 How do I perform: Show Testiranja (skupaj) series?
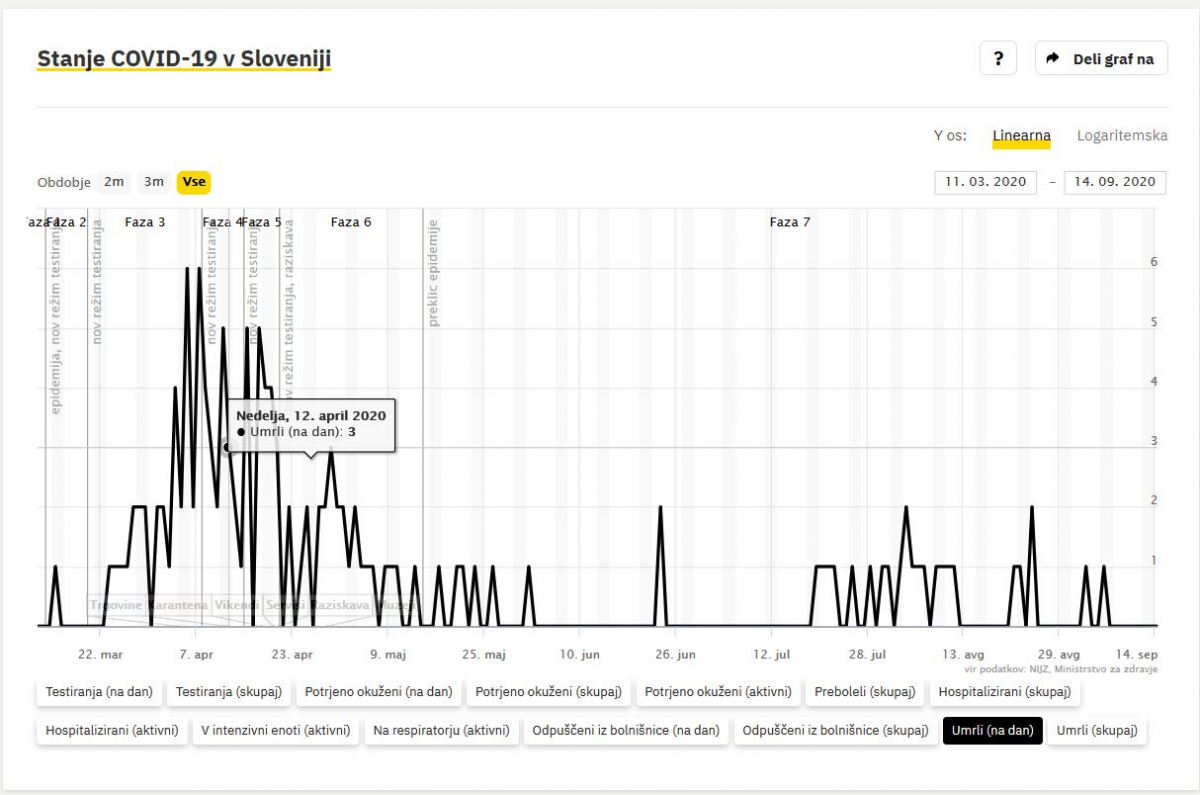point(229,691)
